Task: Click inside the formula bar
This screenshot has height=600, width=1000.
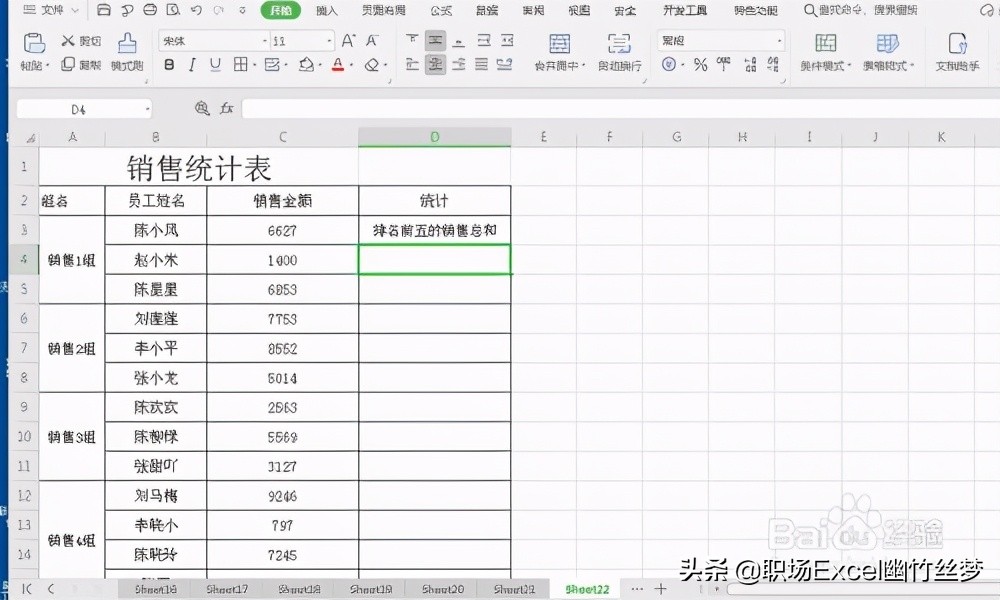Action: tap(619, 109)
